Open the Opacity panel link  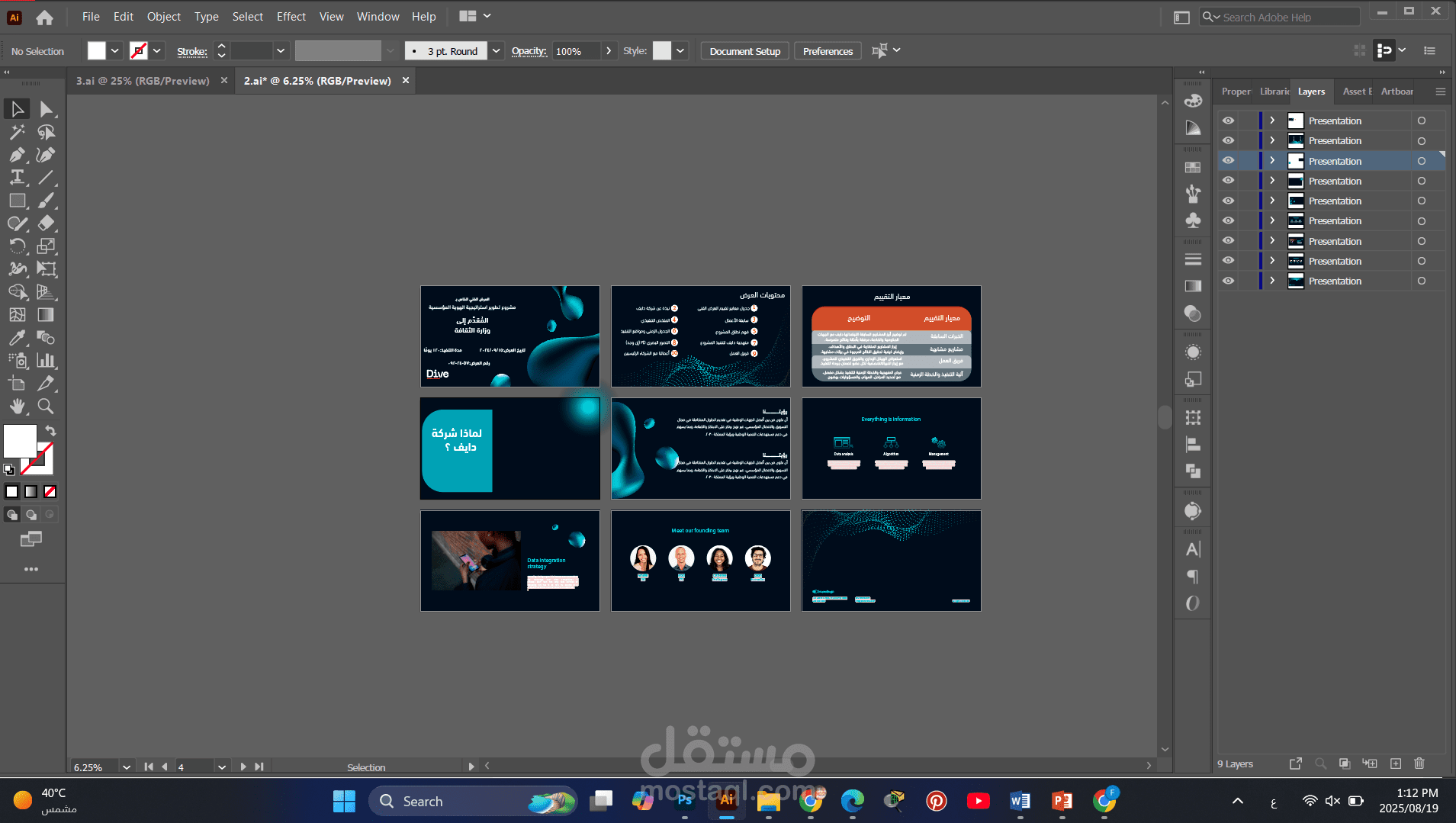(529, 51)
